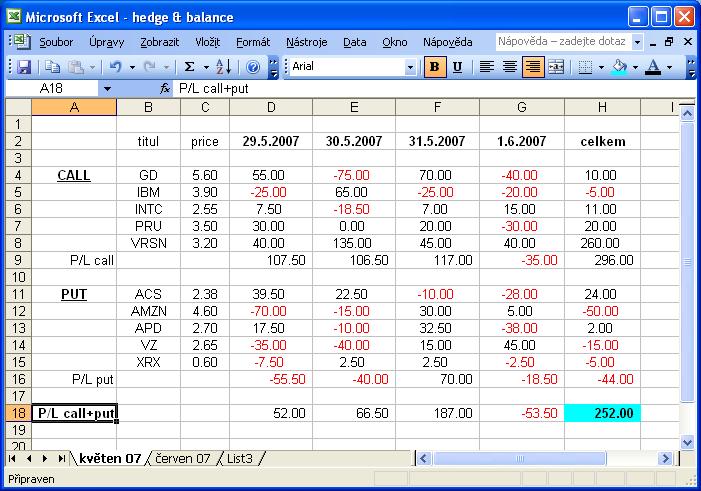The image size is (701, 491).
Task: Select row 16 header
Action: [x=18, y=379]
